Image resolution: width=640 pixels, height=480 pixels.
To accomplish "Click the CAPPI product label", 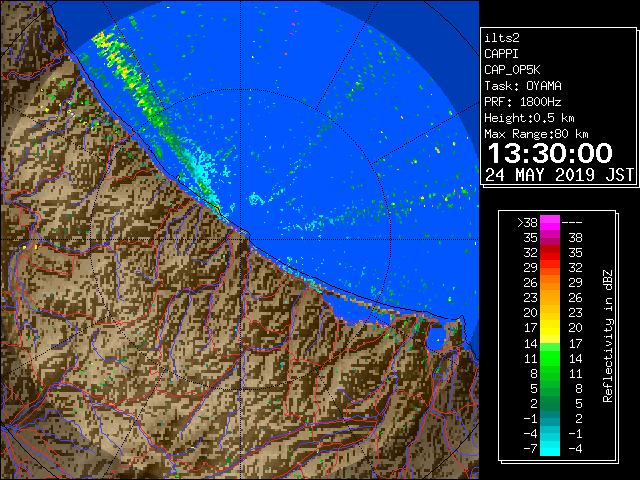I will [x=501, y=54].
